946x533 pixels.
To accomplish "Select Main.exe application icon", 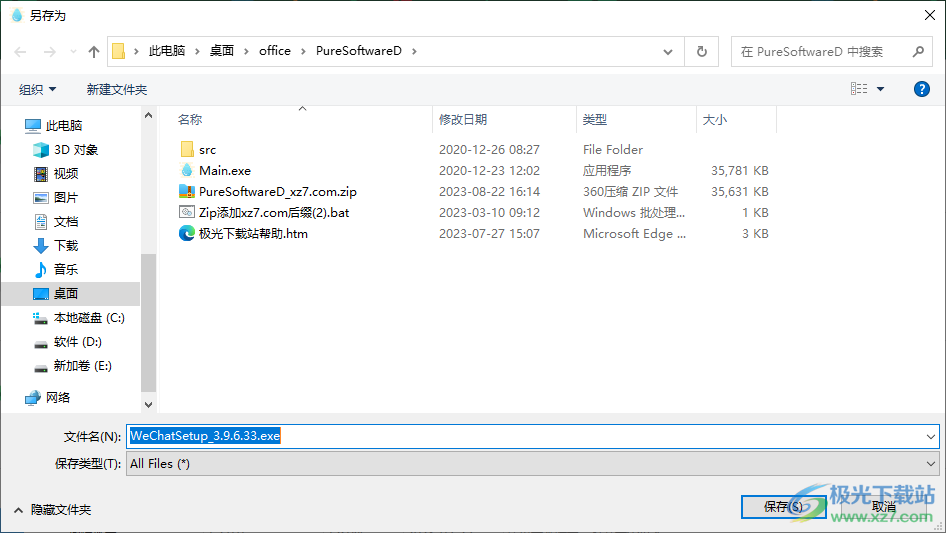I will click(x=187, y=170).
